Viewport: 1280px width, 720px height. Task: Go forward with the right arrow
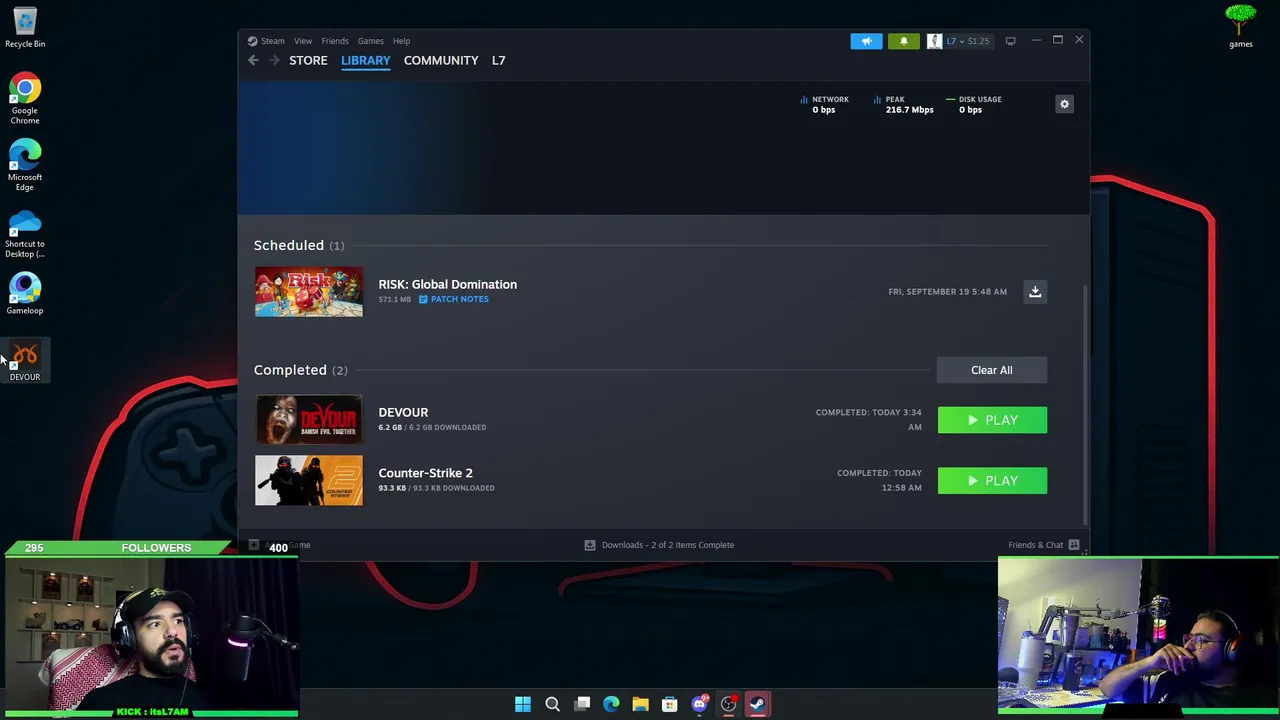(x=274, y=60)
